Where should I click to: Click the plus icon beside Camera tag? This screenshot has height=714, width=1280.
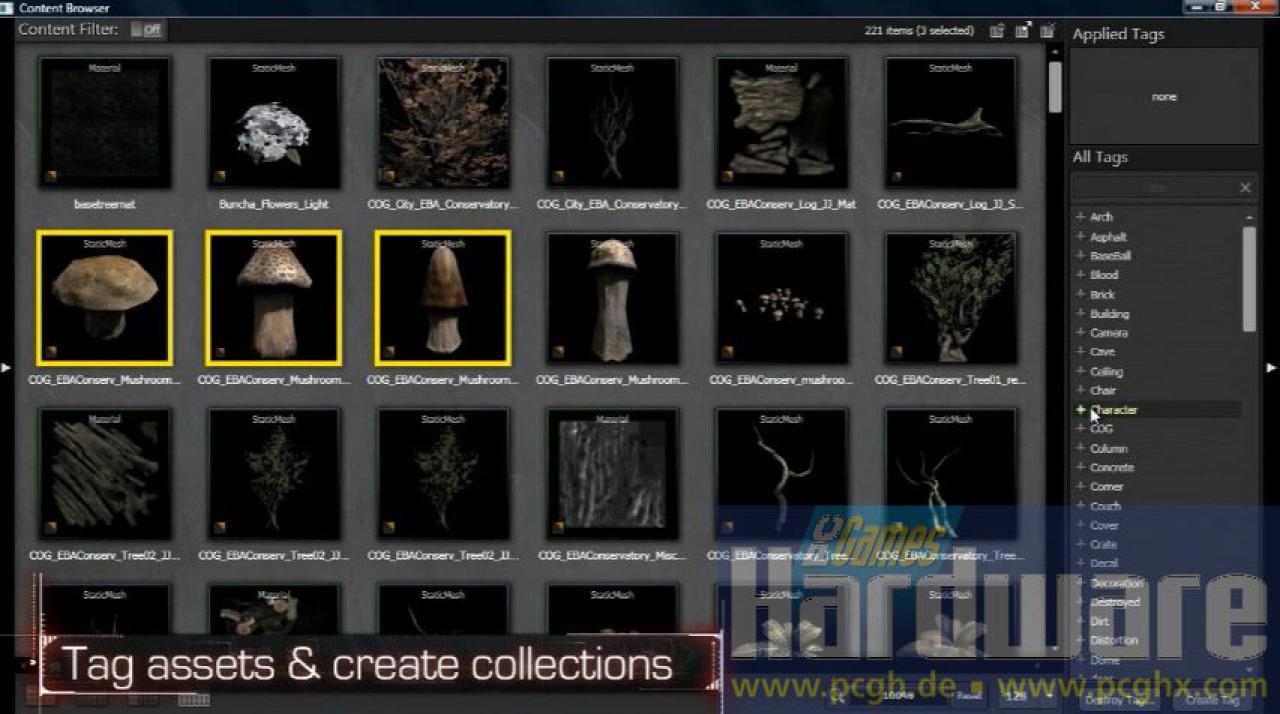click(1080, 333)
